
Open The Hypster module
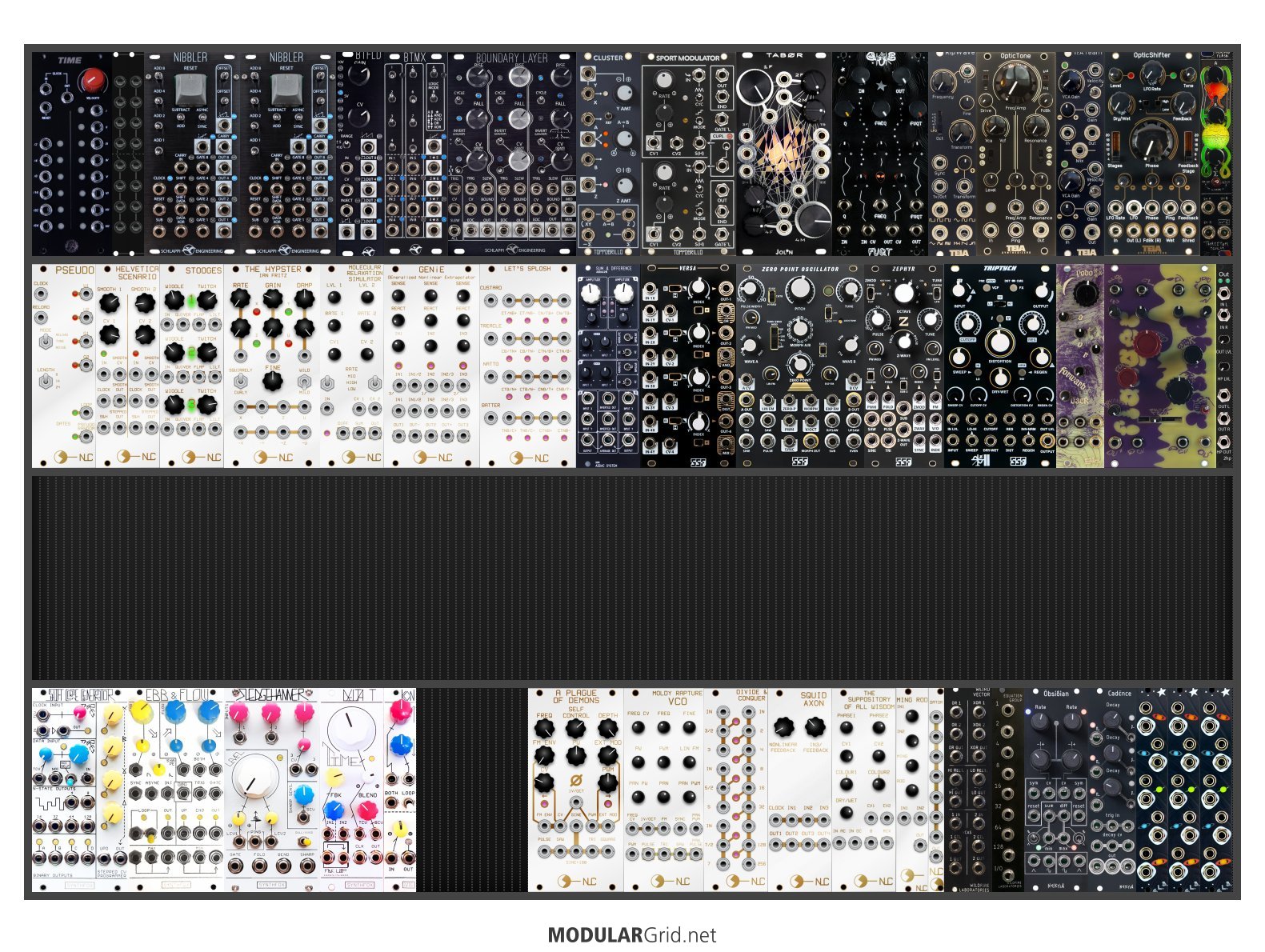click(272, 366)
